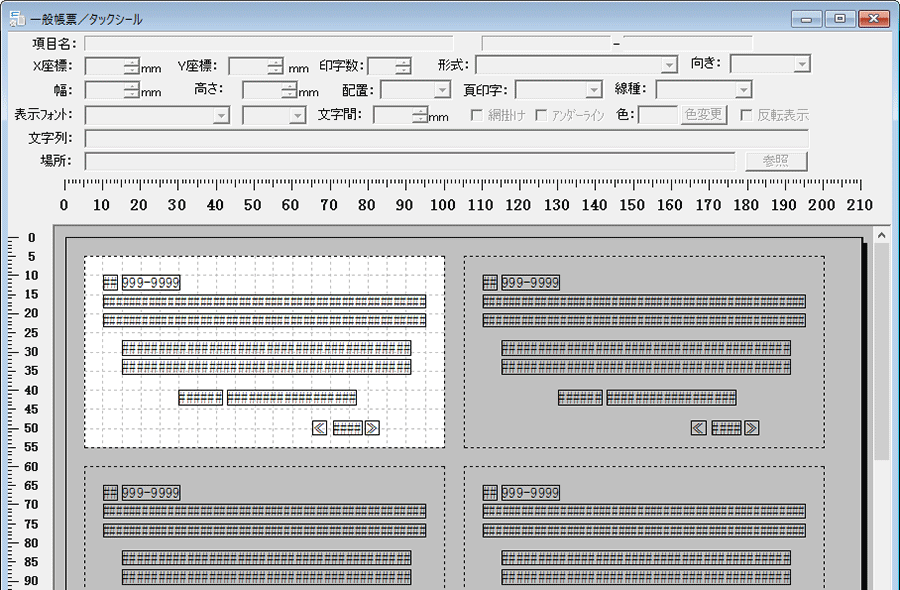Click the vertical scrollbar thumb
This screenshot has width=900, height=590.
pyautogui.click(x=881, y=351)
